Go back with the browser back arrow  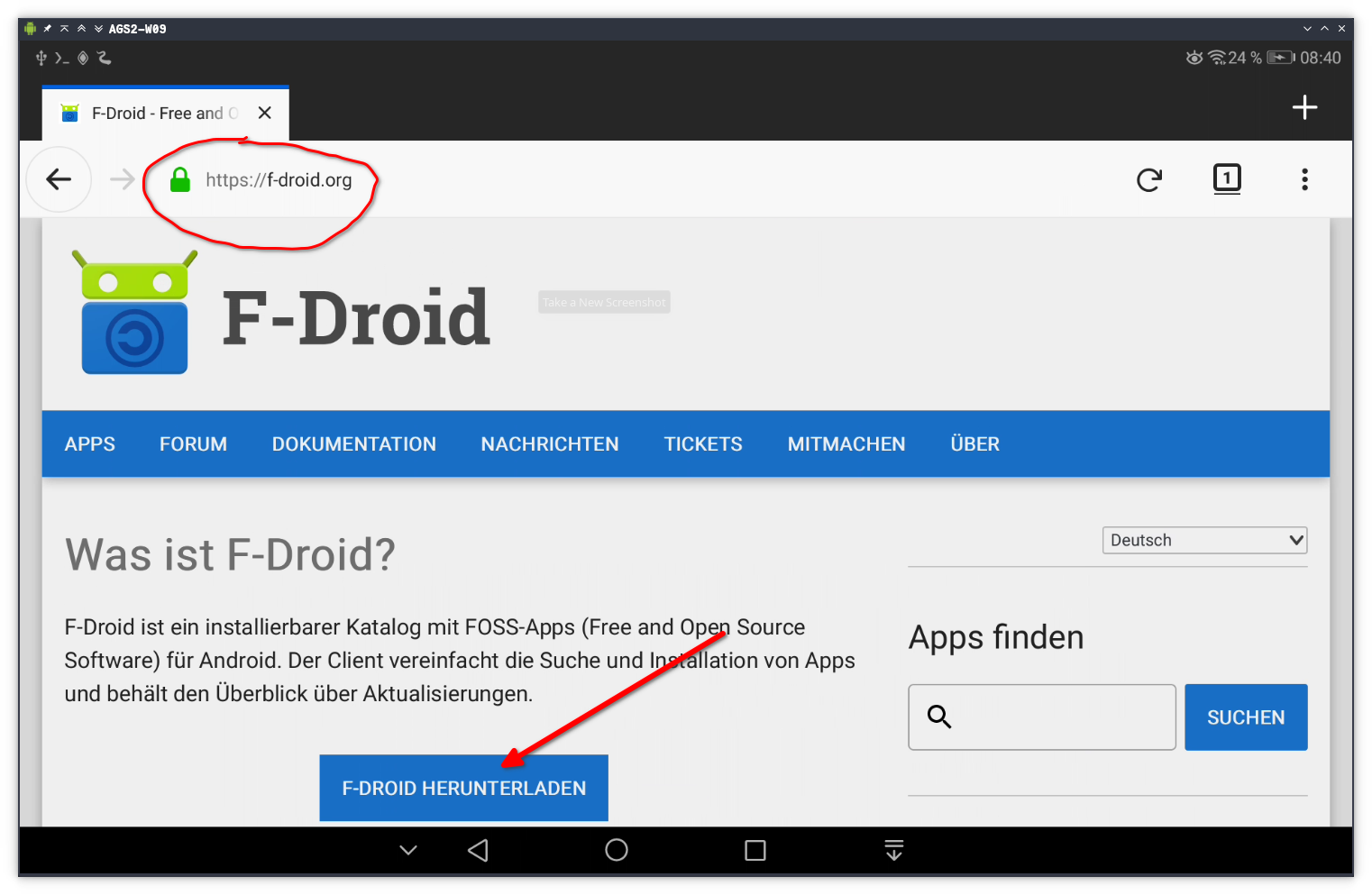coord(59,179)
